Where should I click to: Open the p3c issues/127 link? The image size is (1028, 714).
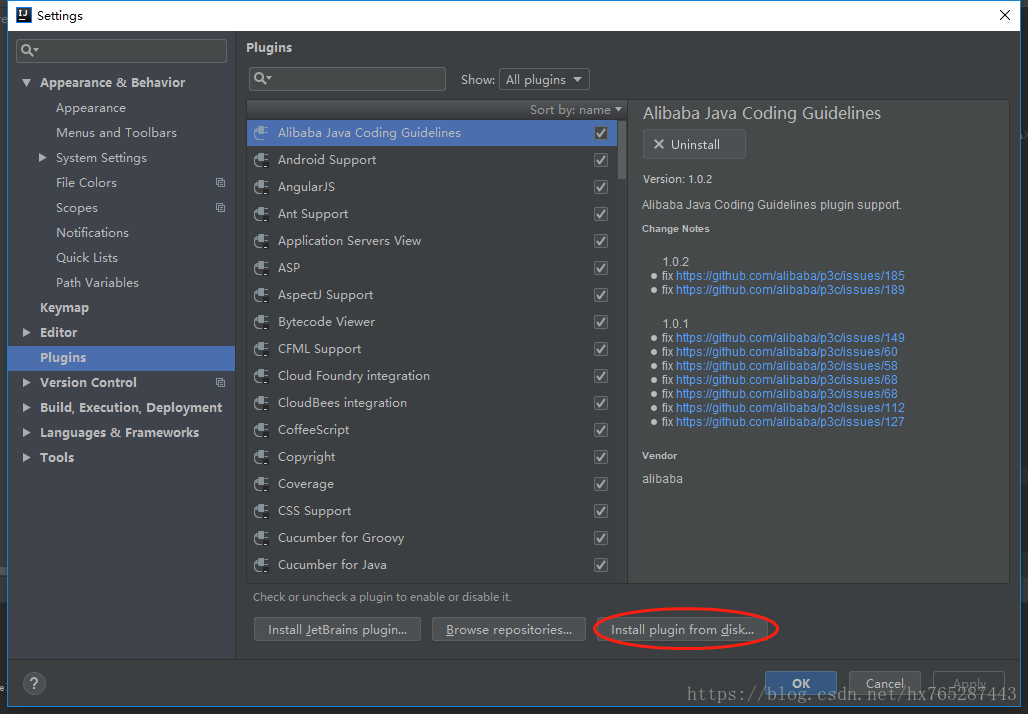click(790, 422)
